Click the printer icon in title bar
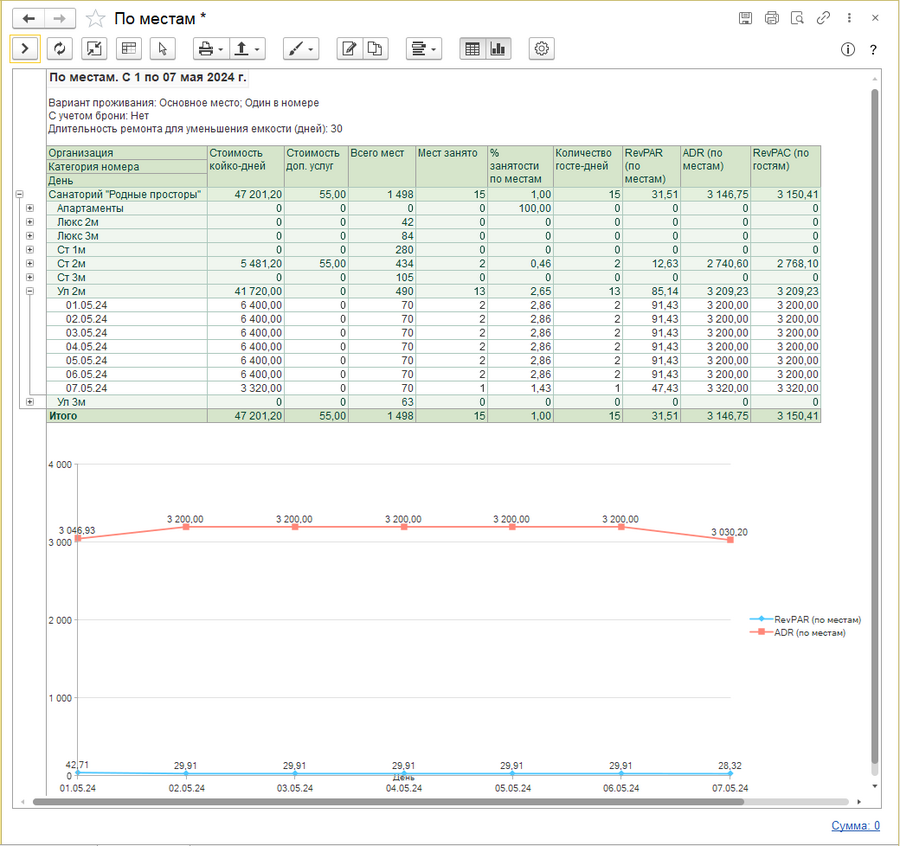 click(x=771, y=18)
